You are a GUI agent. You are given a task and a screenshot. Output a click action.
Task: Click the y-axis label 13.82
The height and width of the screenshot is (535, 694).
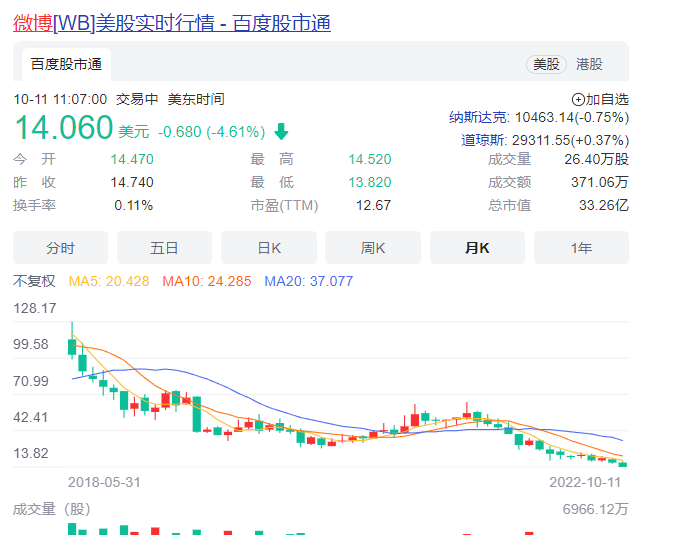31,453
